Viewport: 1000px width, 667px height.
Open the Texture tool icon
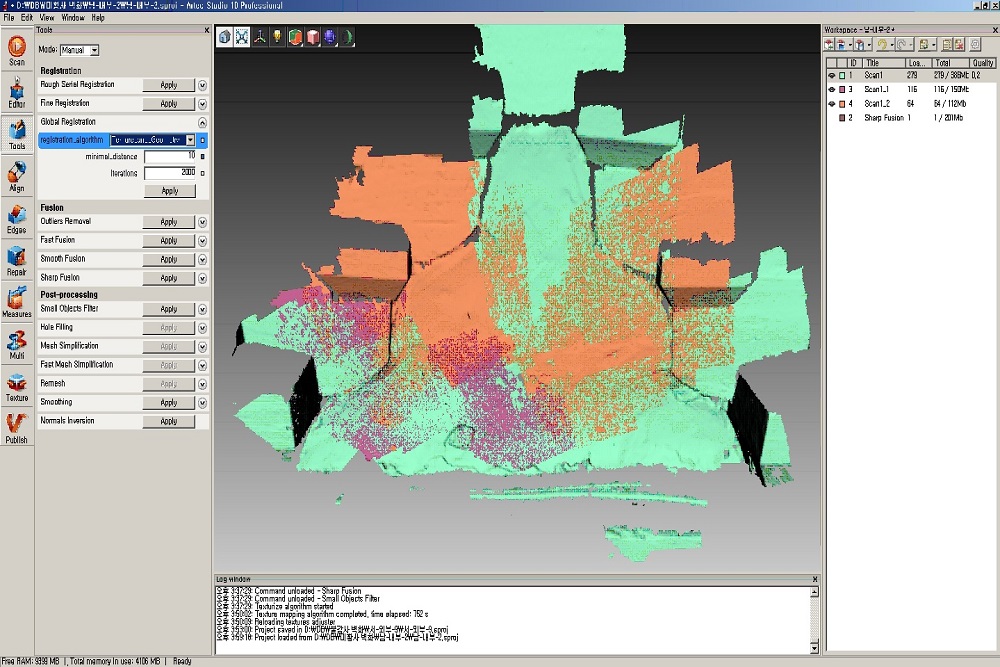(x=17, y=386)
